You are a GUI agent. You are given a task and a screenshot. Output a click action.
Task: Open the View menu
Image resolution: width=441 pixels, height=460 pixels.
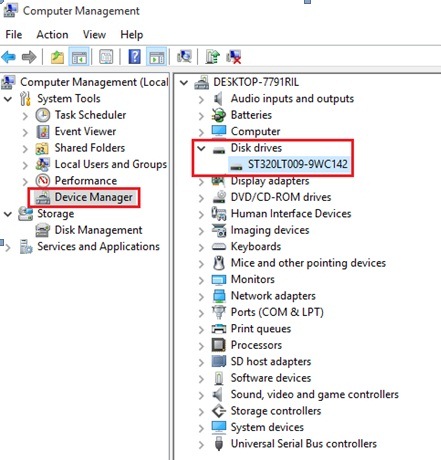94,35
